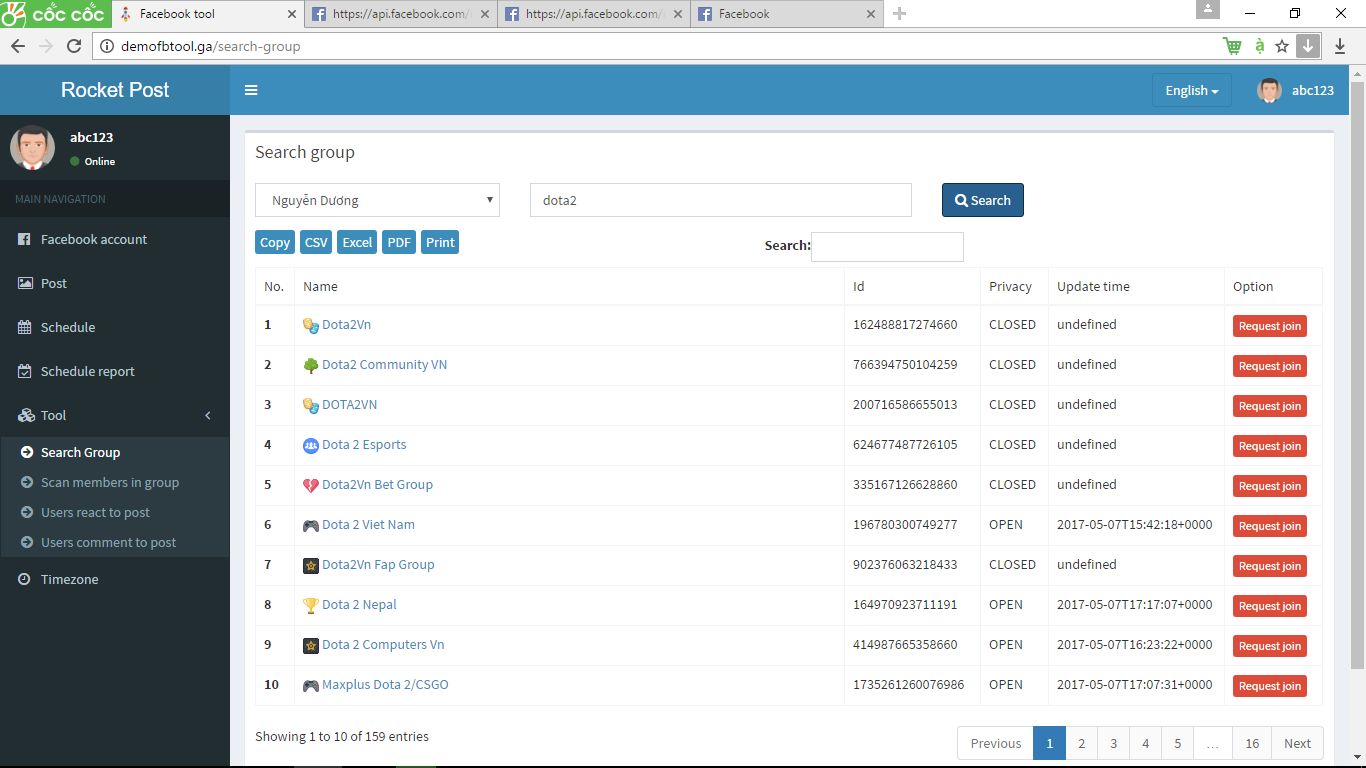Go to Schedule report in the sidebar

87,371
